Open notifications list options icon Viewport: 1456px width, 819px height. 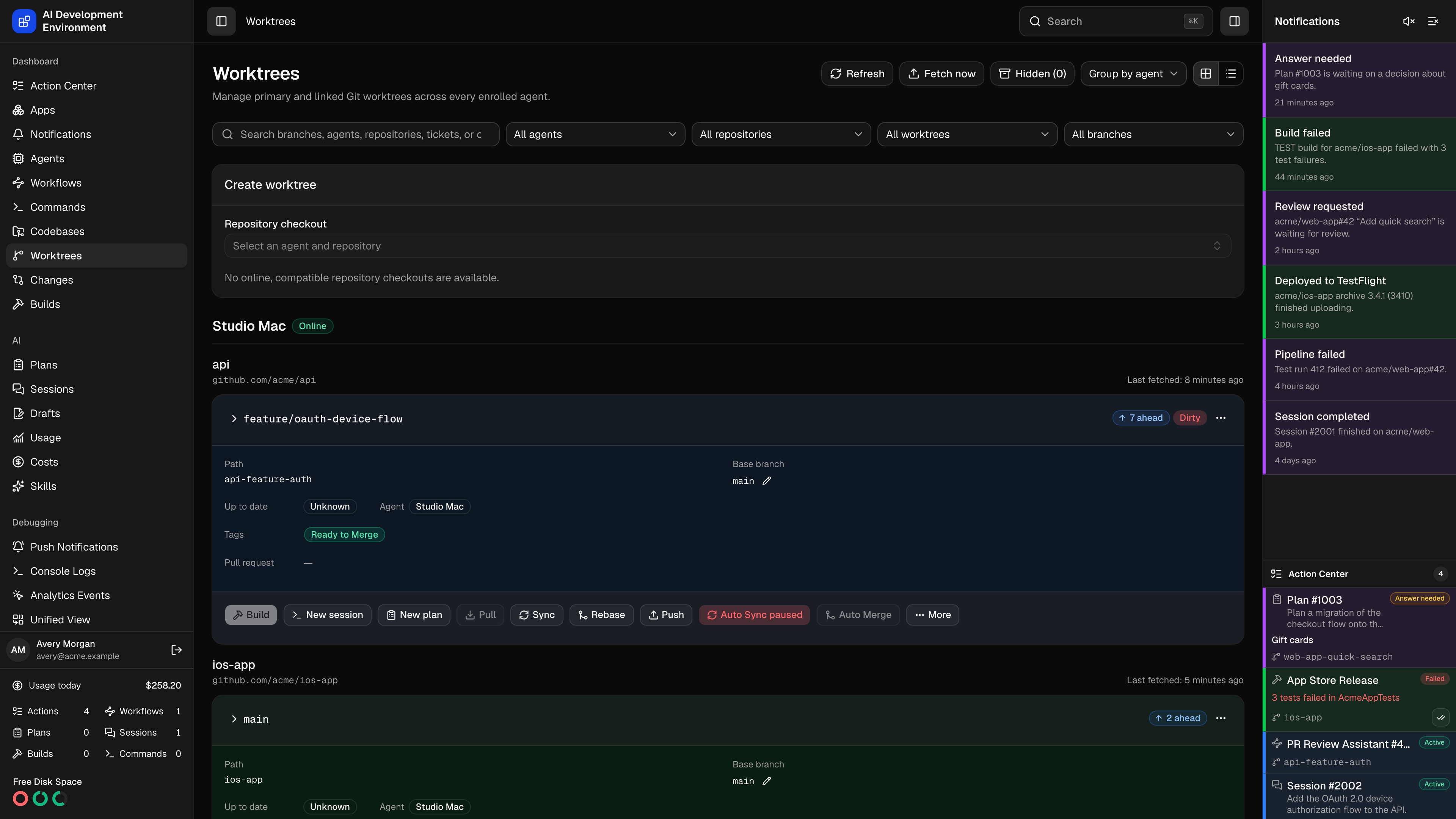1433,21
